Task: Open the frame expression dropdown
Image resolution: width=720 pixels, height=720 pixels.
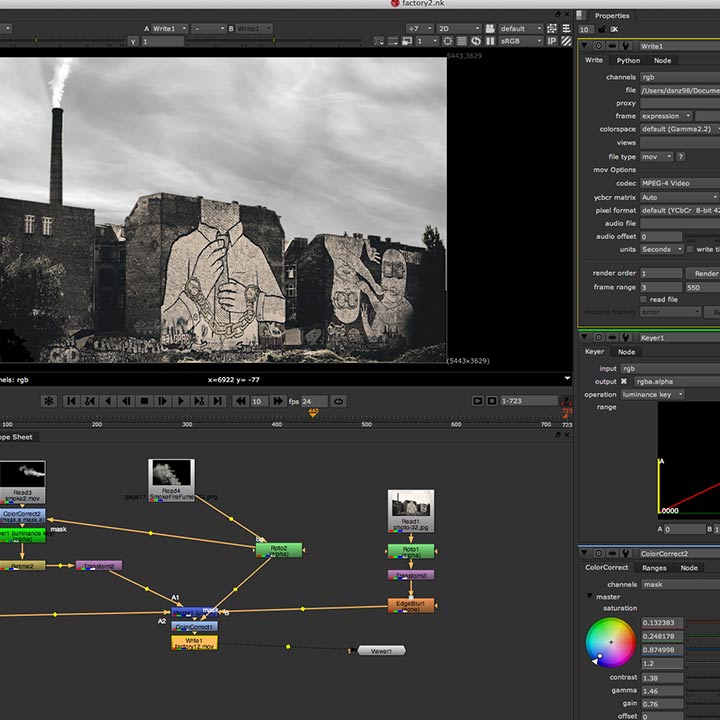Action: [x=666, y=116]
